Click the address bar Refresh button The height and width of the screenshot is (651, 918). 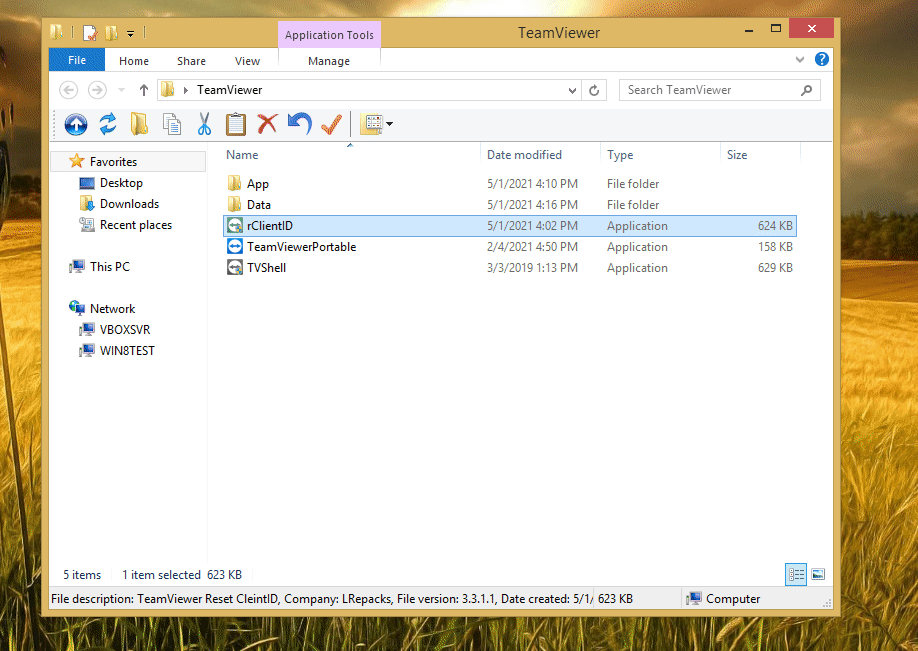coord(594,90)
